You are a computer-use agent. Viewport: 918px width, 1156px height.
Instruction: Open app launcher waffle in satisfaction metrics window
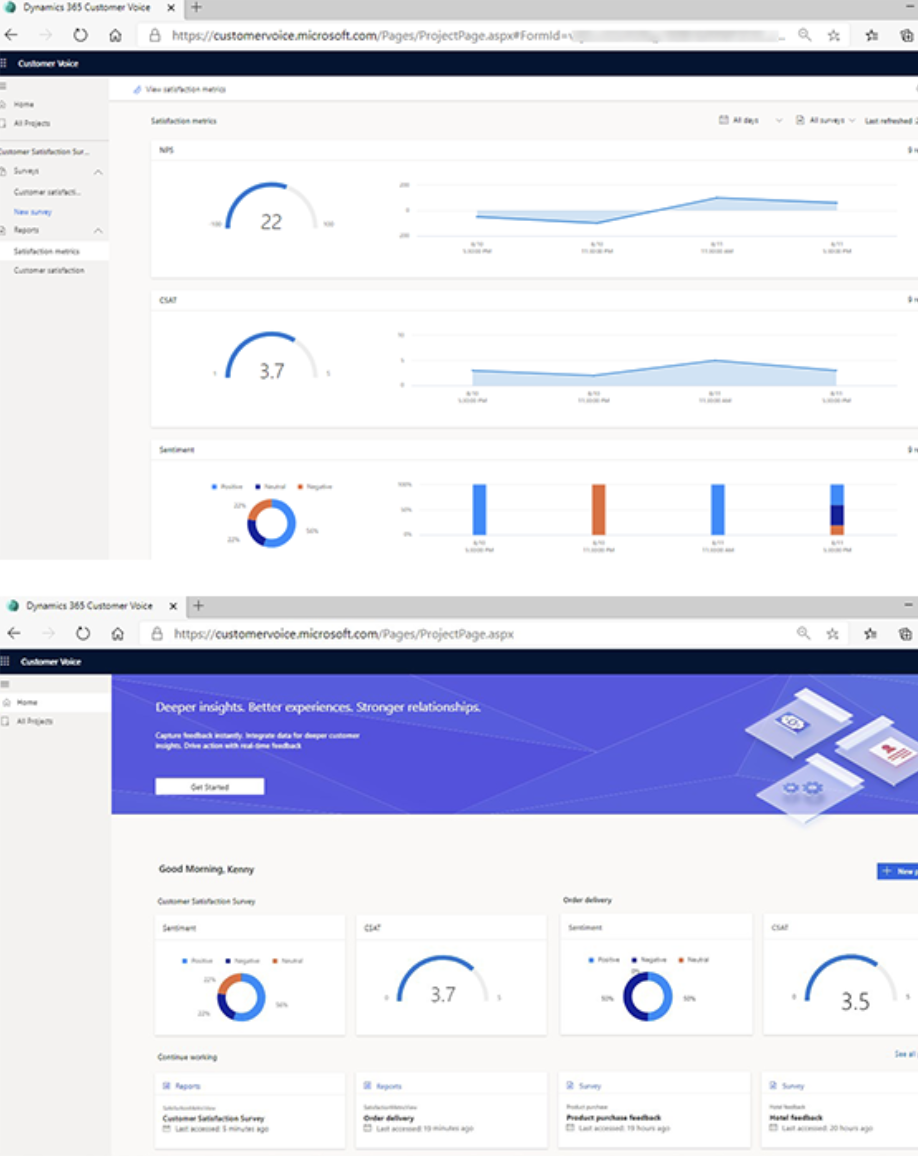[x=4, y=63]
